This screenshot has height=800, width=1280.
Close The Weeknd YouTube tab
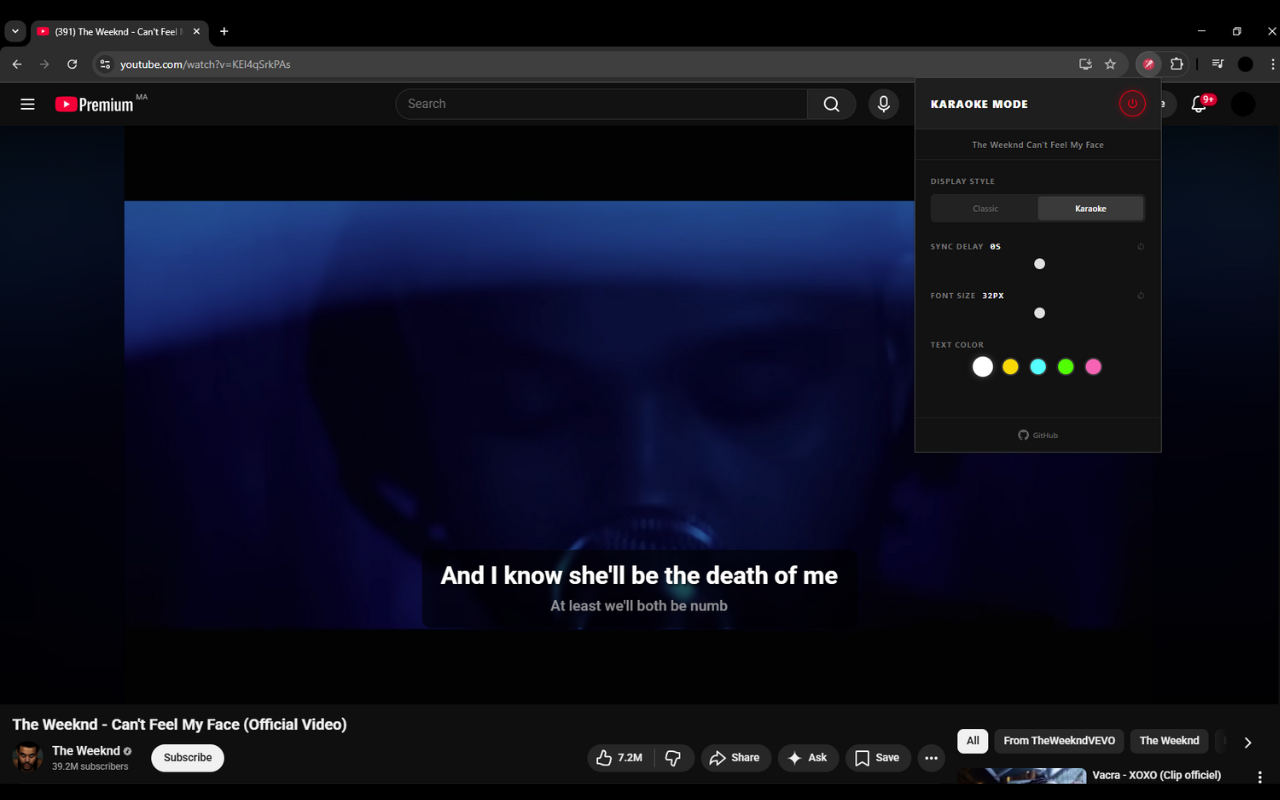tap(196, 31)
